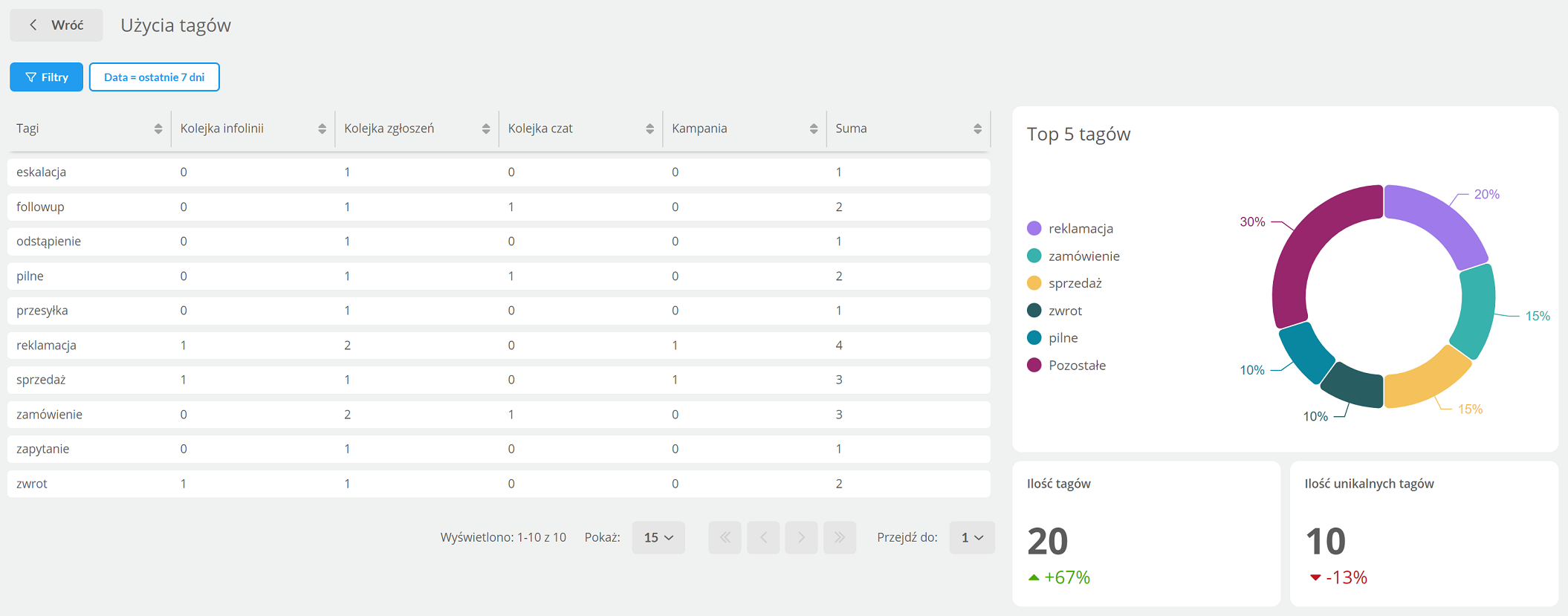Sort by Kolejka zgłoszeń column arrows
The width and height of the screenshot is (1568, 616).
click(486, 129)
